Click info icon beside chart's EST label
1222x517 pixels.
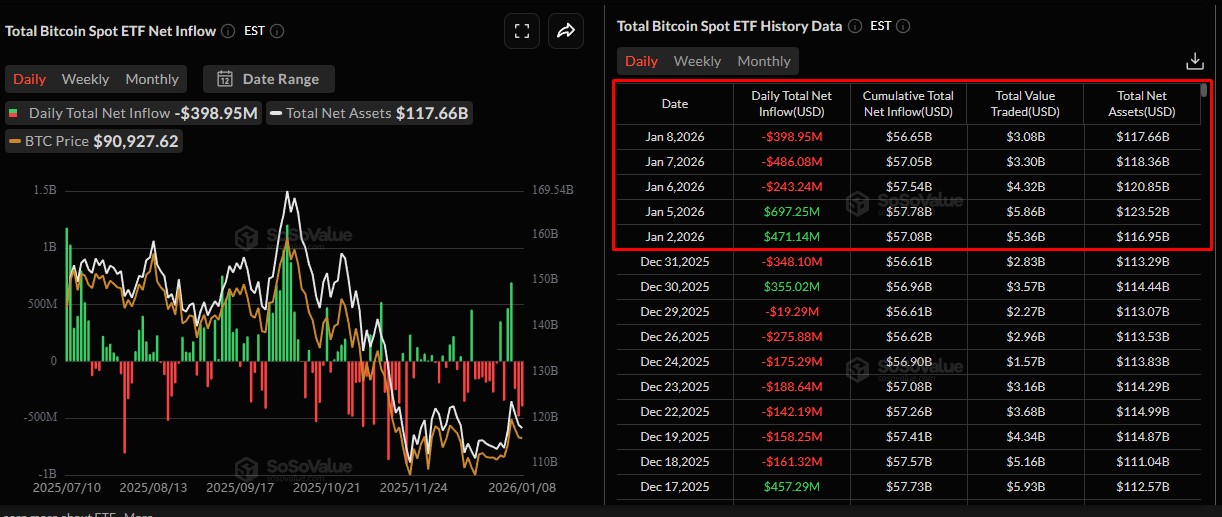[x=277, y=31]
